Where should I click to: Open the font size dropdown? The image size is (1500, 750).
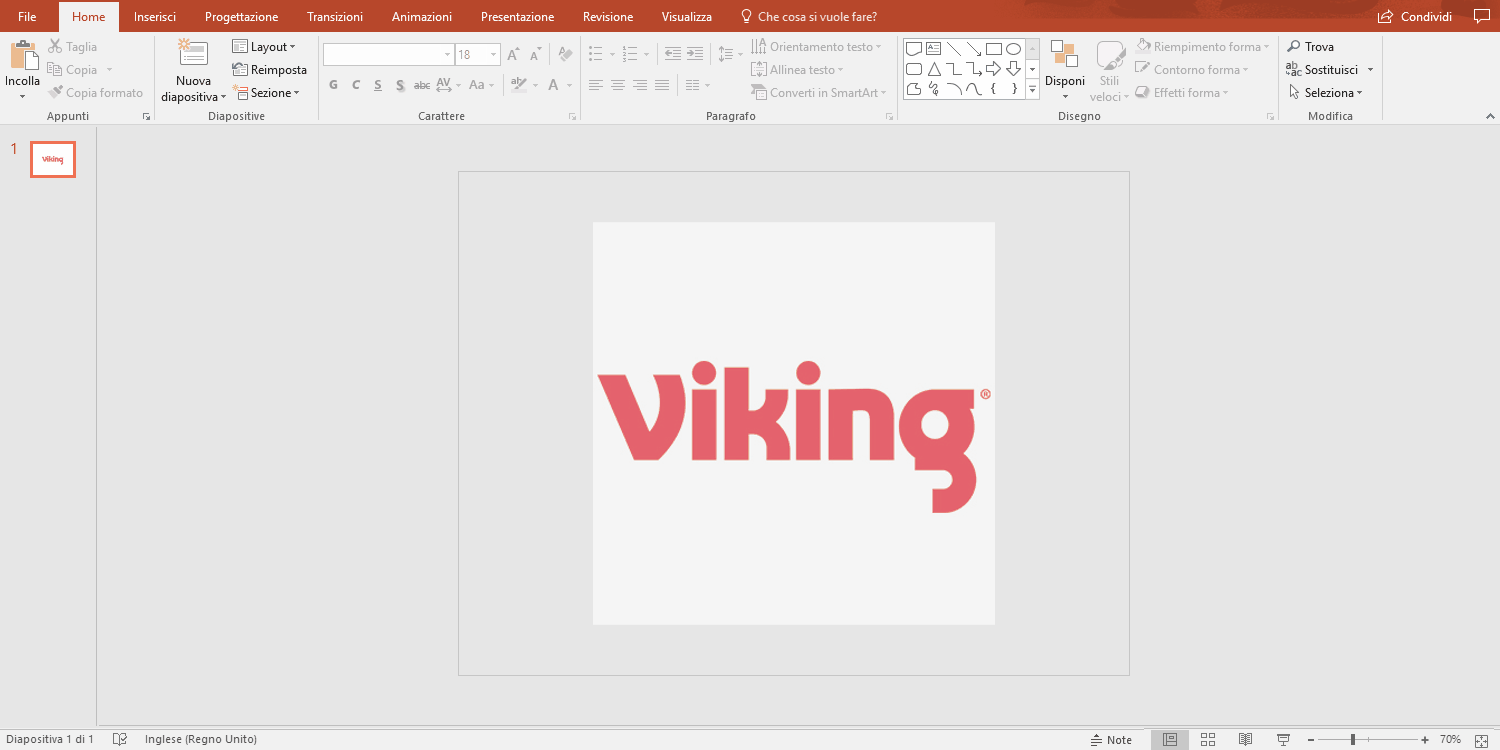pyautogui.click(x=492, y=54)
